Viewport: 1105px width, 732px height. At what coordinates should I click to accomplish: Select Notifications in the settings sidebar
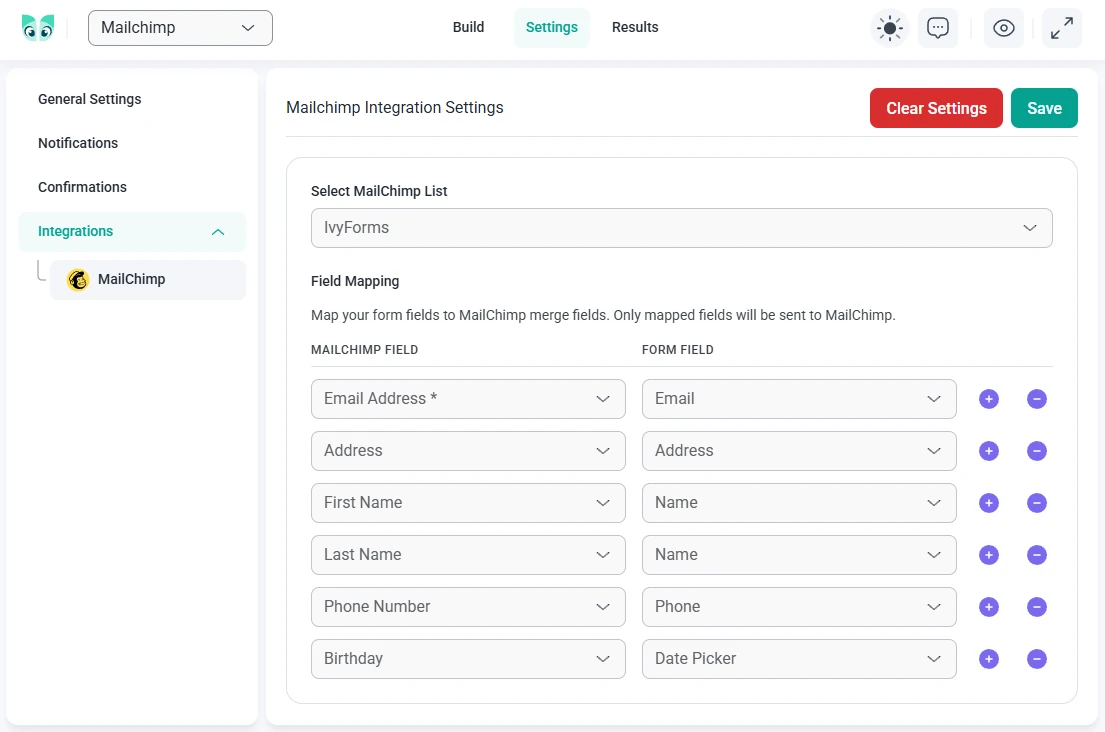click(x=77, y=143)
